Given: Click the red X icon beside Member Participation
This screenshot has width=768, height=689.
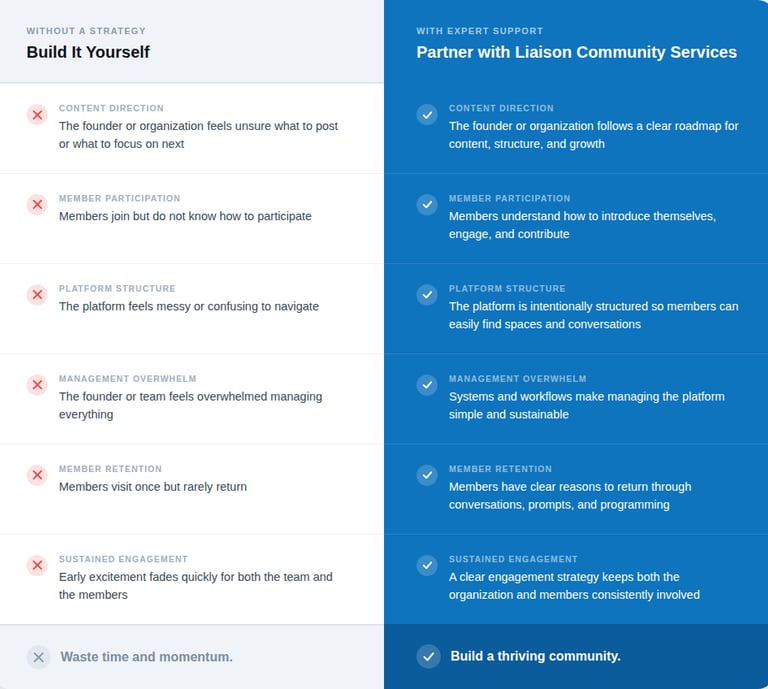Looking at the screenshot, I should click(x=37, y=205).
